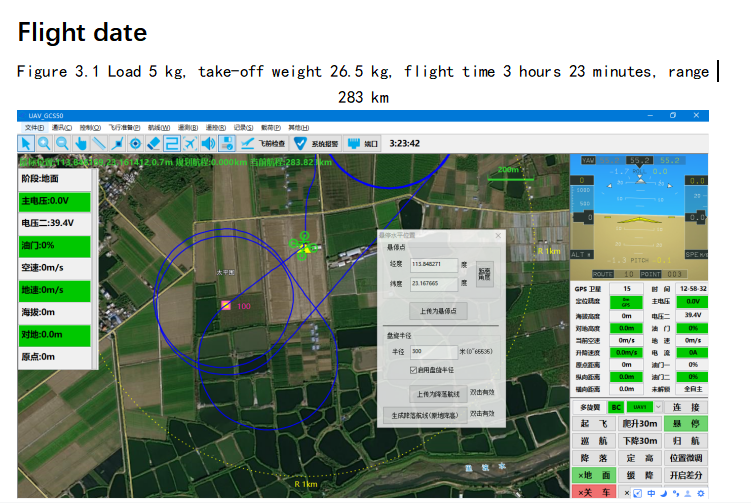
Task: Click the 半径 radius input field
Action: click(x=434, y=352)
